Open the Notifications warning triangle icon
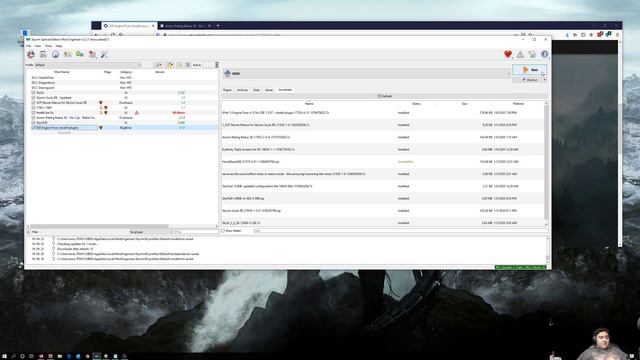The height and width of the screenshot is (360, 640). (x=520, y=54)
